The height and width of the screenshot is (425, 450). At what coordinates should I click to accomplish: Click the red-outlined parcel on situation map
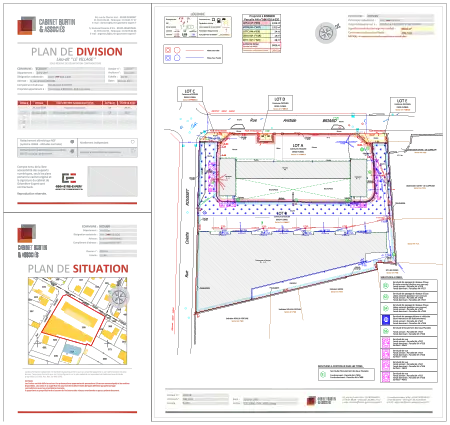coord(73,319)
